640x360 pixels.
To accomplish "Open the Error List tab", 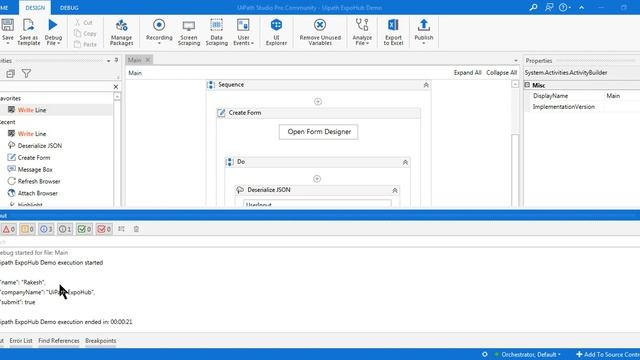I will [21, 340].
